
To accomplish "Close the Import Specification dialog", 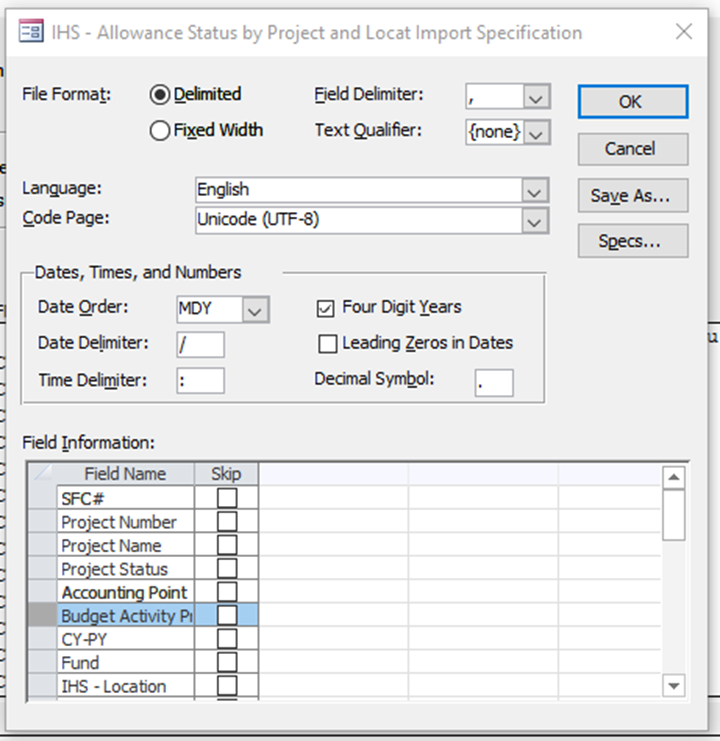I will click(684, 32).
